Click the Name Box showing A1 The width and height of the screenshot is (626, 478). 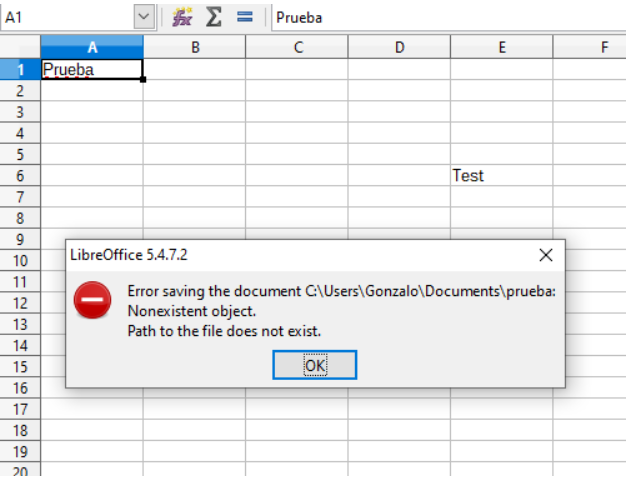[x=66, y=17]
